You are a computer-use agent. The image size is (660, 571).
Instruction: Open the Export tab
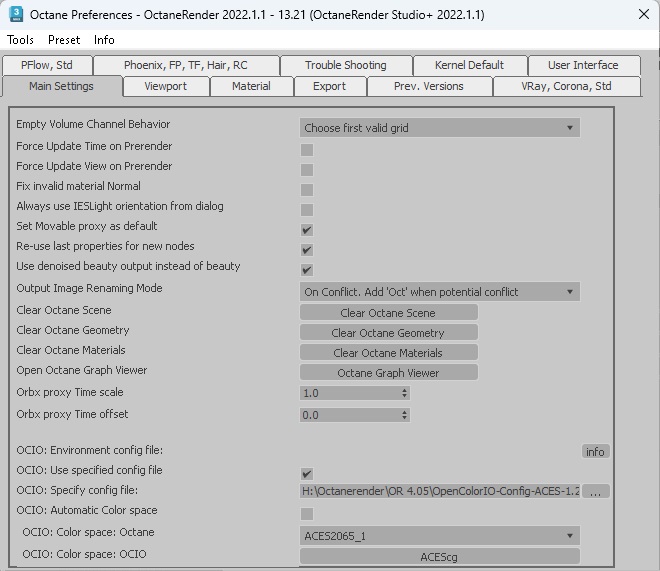point(329,86)
